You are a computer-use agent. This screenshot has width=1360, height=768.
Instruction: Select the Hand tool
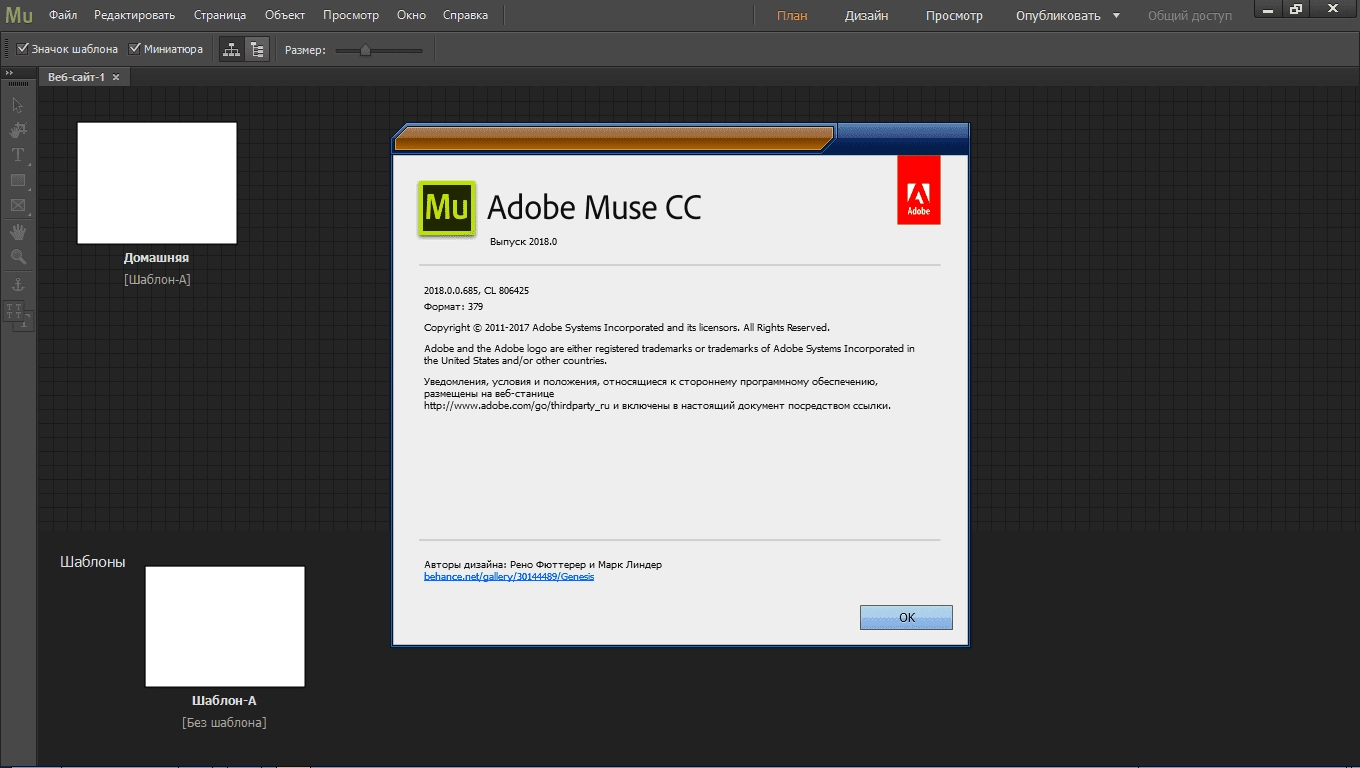[x=18, y=232]
